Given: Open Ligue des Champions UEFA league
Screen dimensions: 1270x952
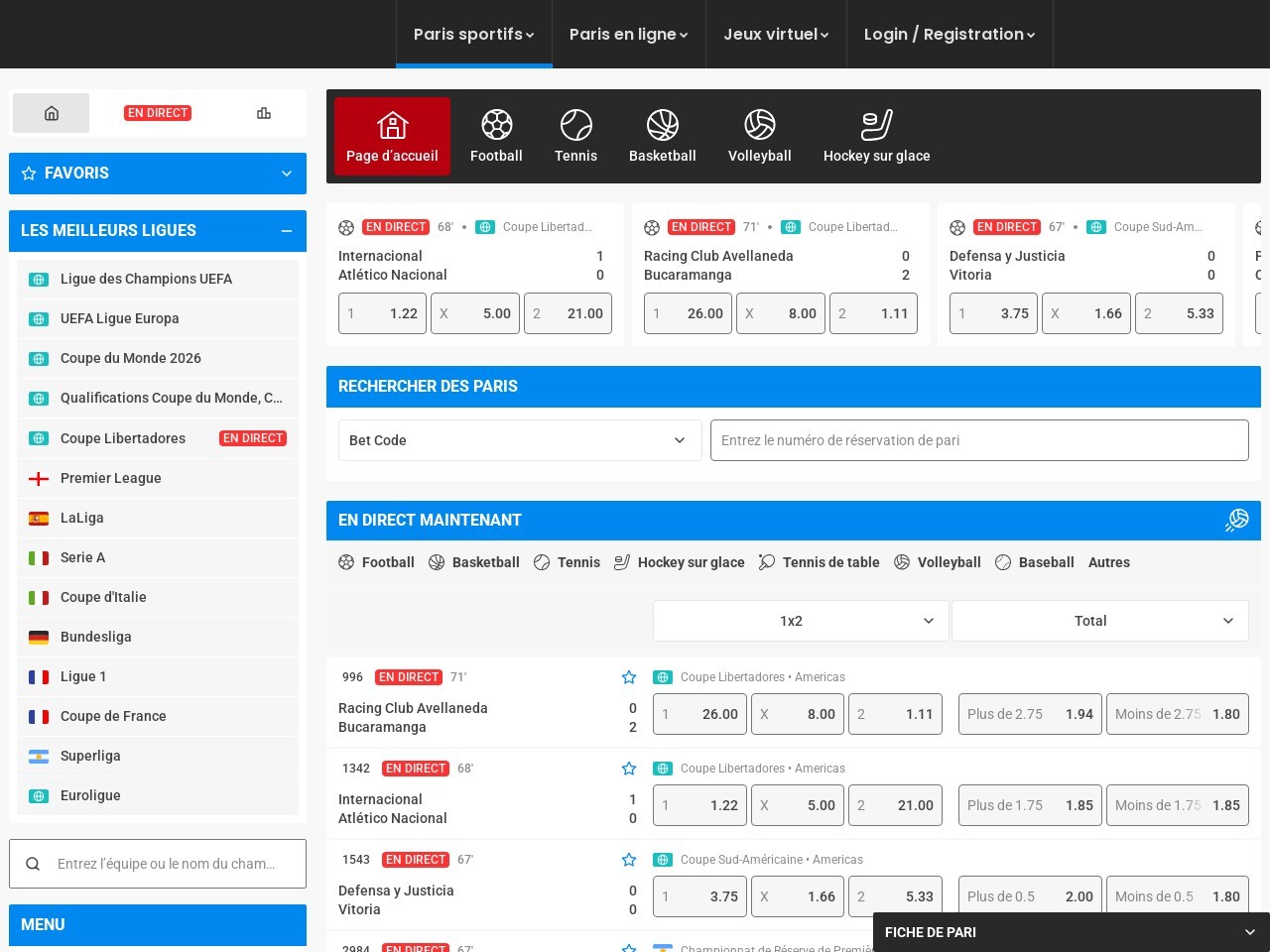Looking at the screenshot, I should coord(158,280).
